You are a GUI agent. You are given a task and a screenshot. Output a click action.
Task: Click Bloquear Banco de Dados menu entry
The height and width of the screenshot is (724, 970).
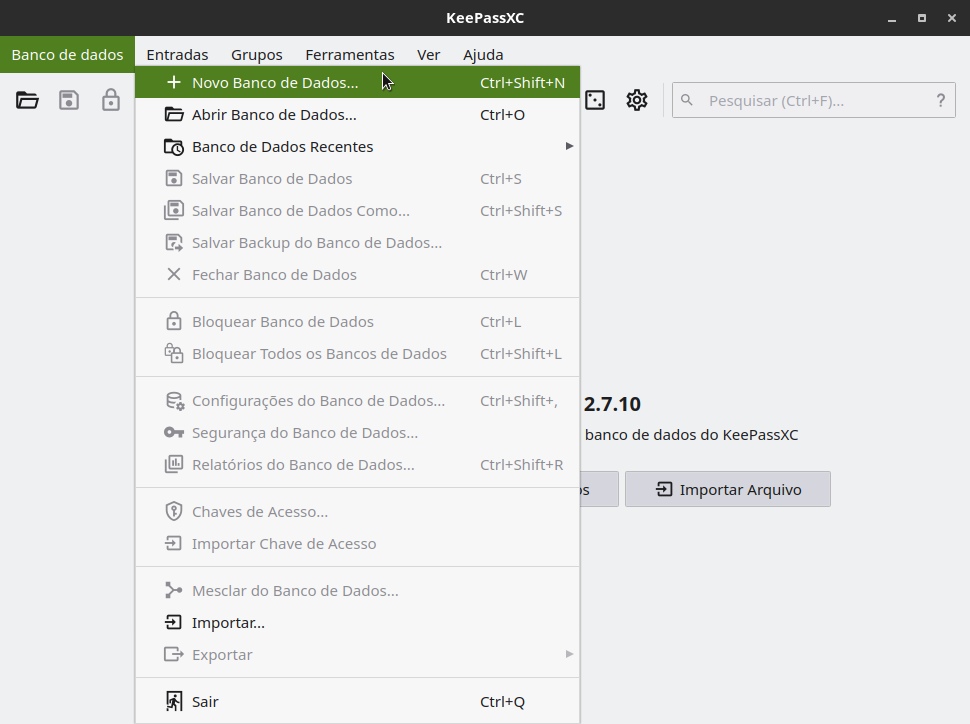coord(358,321)
